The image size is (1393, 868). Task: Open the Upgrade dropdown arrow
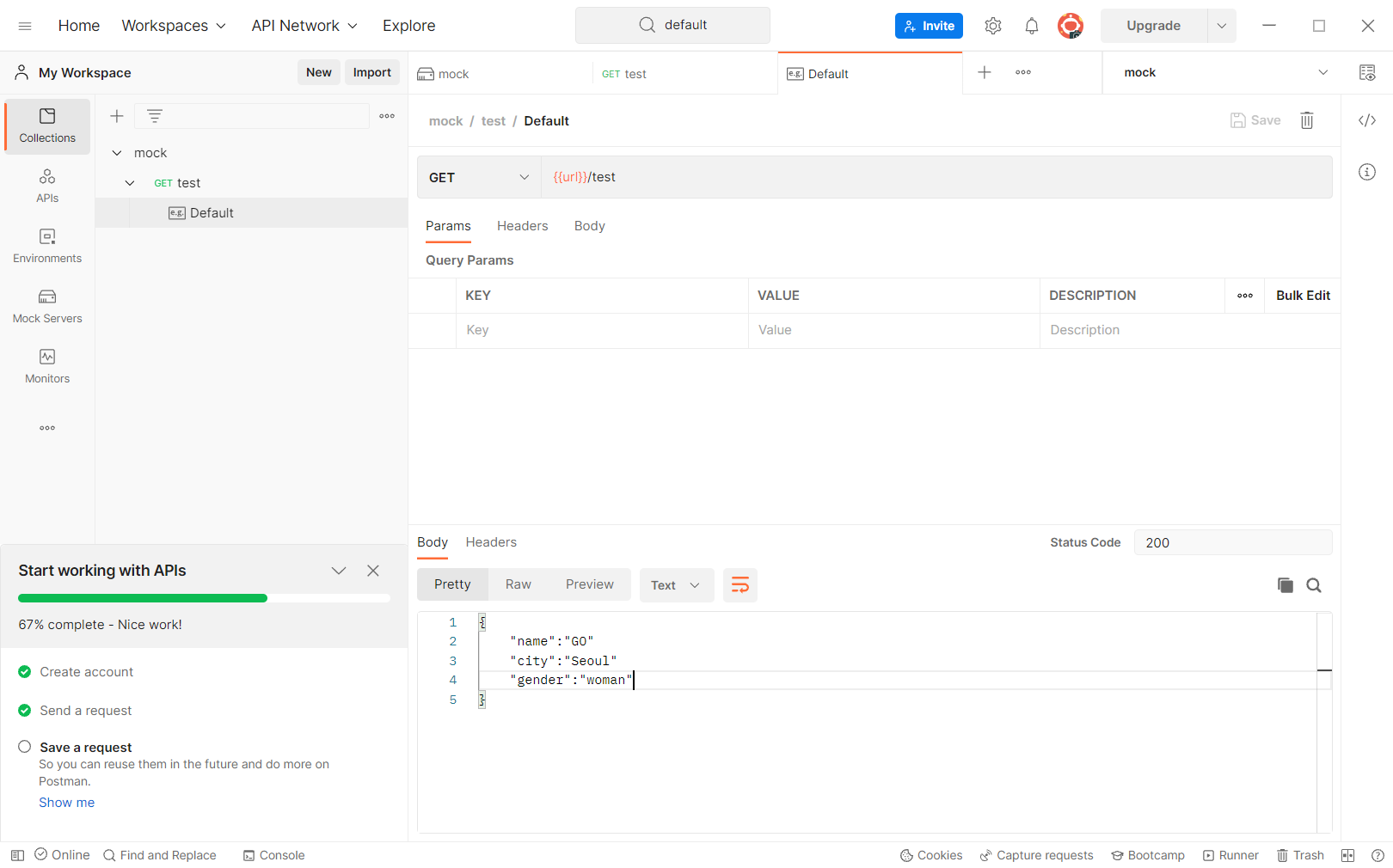[1222, 26]
